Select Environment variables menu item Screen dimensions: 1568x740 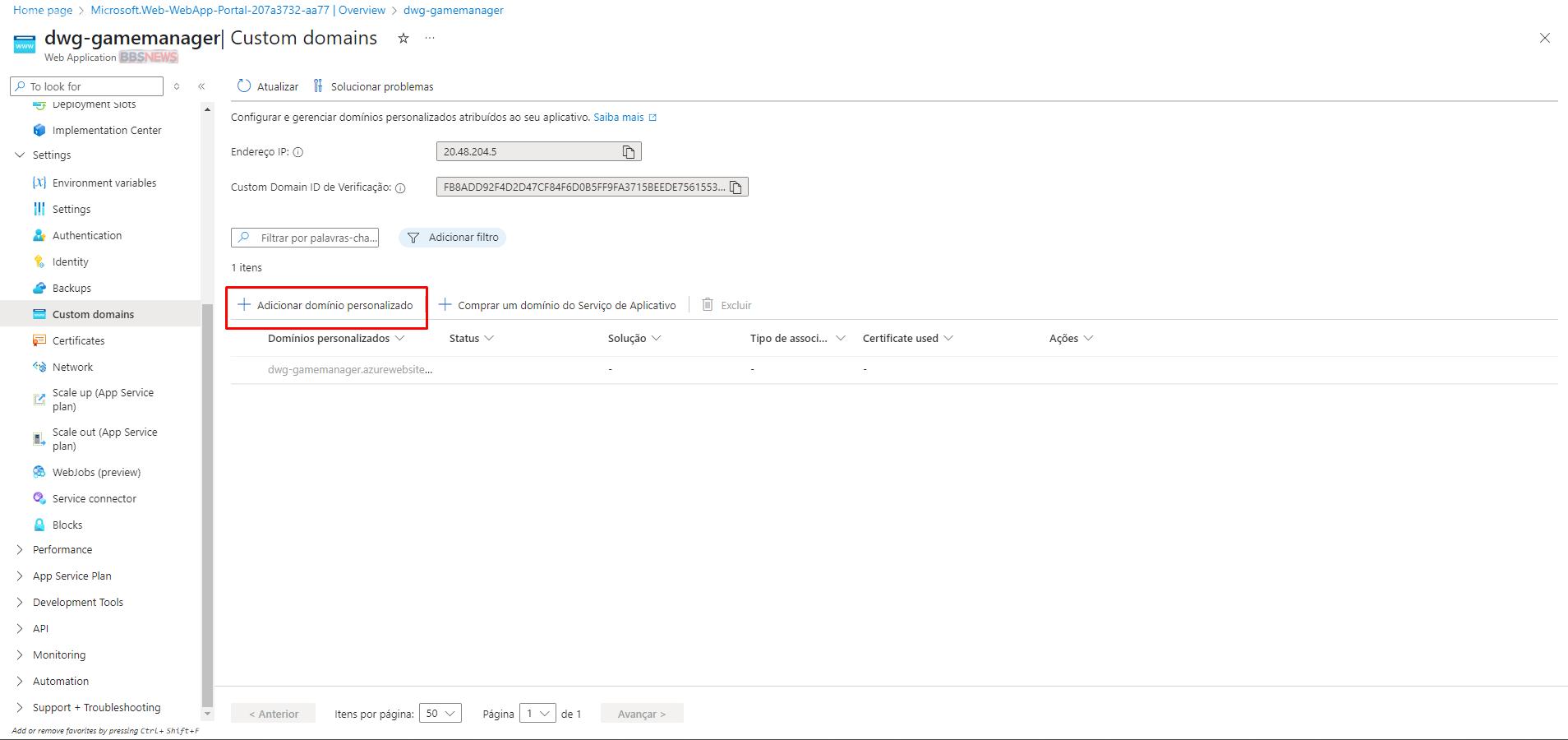[104, 183]
